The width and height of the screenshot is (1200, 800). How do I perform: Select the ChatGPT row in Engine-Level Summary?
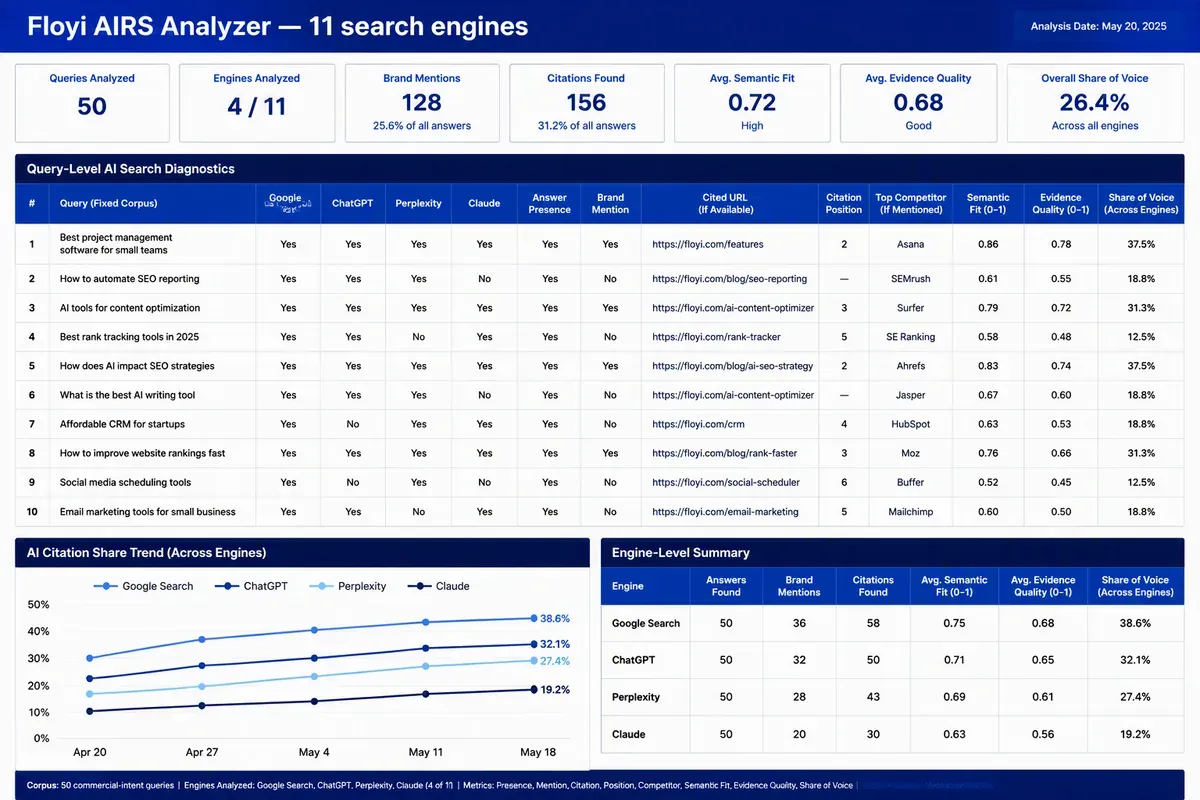(892, 660)
